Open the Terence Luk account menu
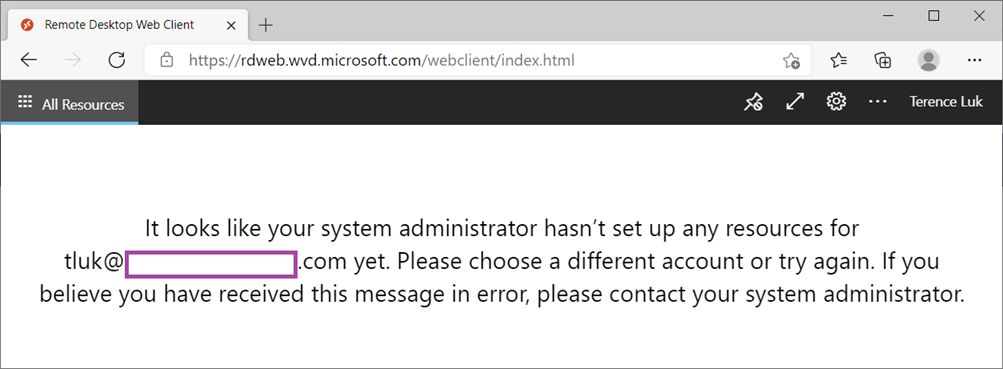Screen dimensions: 1003x369 click(946, 102)
